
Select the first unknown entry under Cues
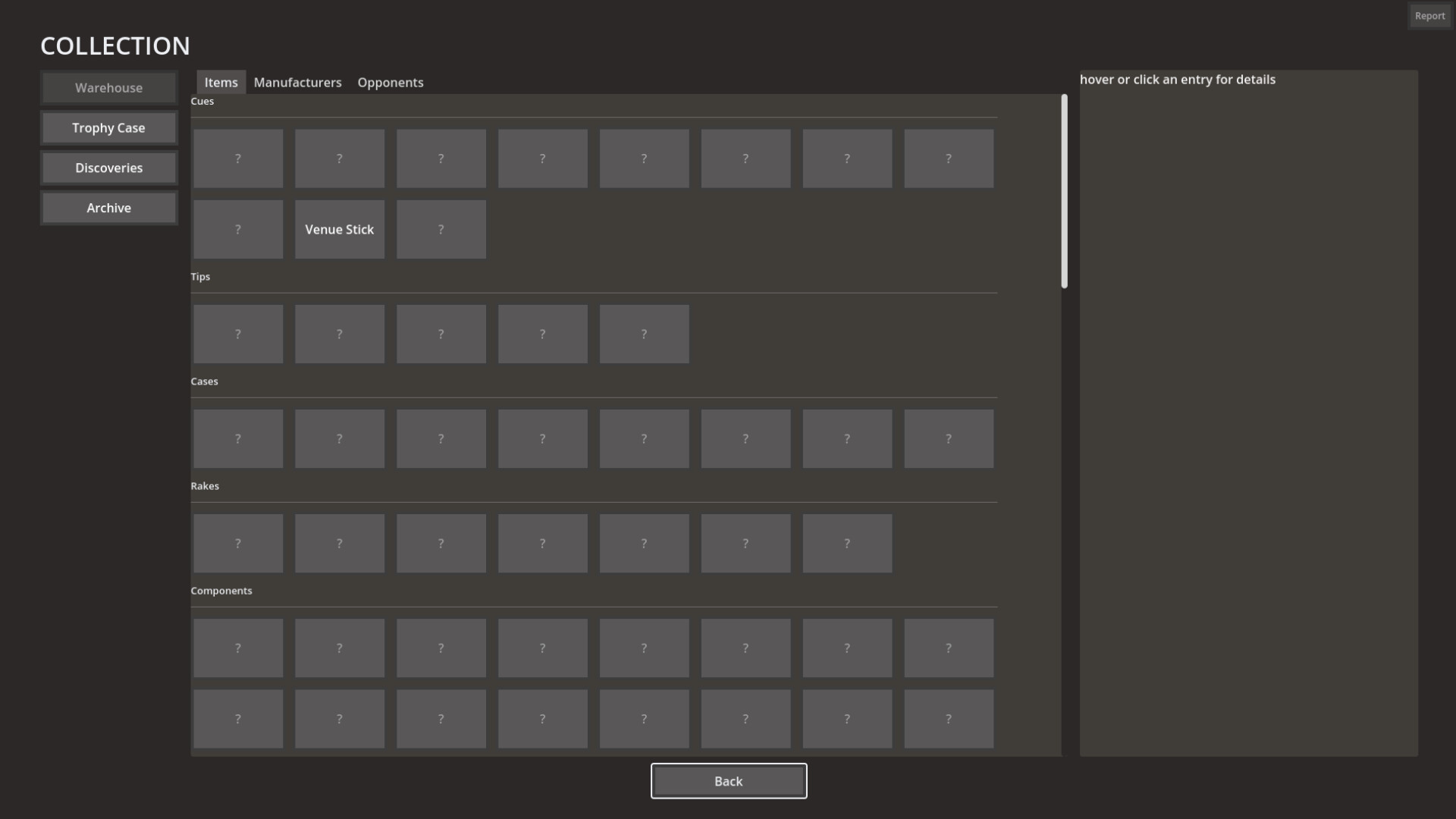(x=238, y=158)
